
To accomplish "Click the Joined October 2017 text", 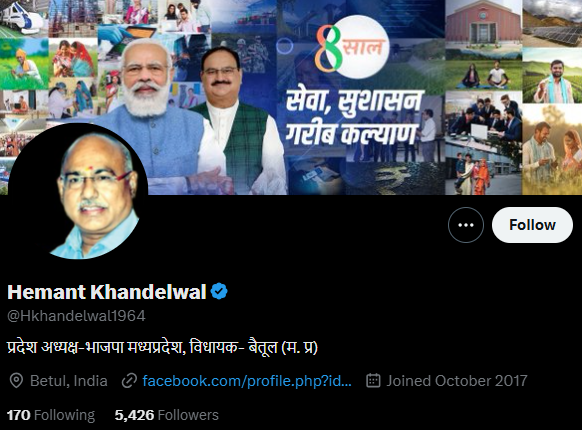I will [457, 381].
